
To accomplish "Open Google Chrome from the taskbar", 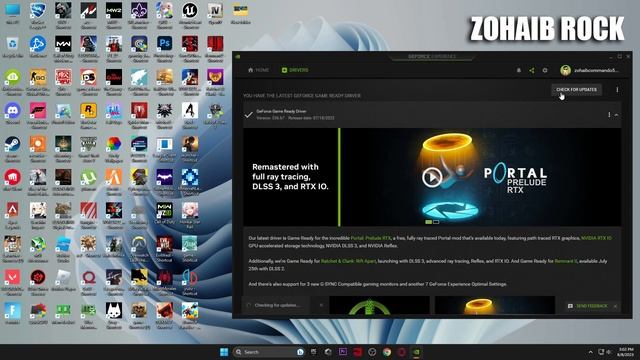I will coord(387,352).
